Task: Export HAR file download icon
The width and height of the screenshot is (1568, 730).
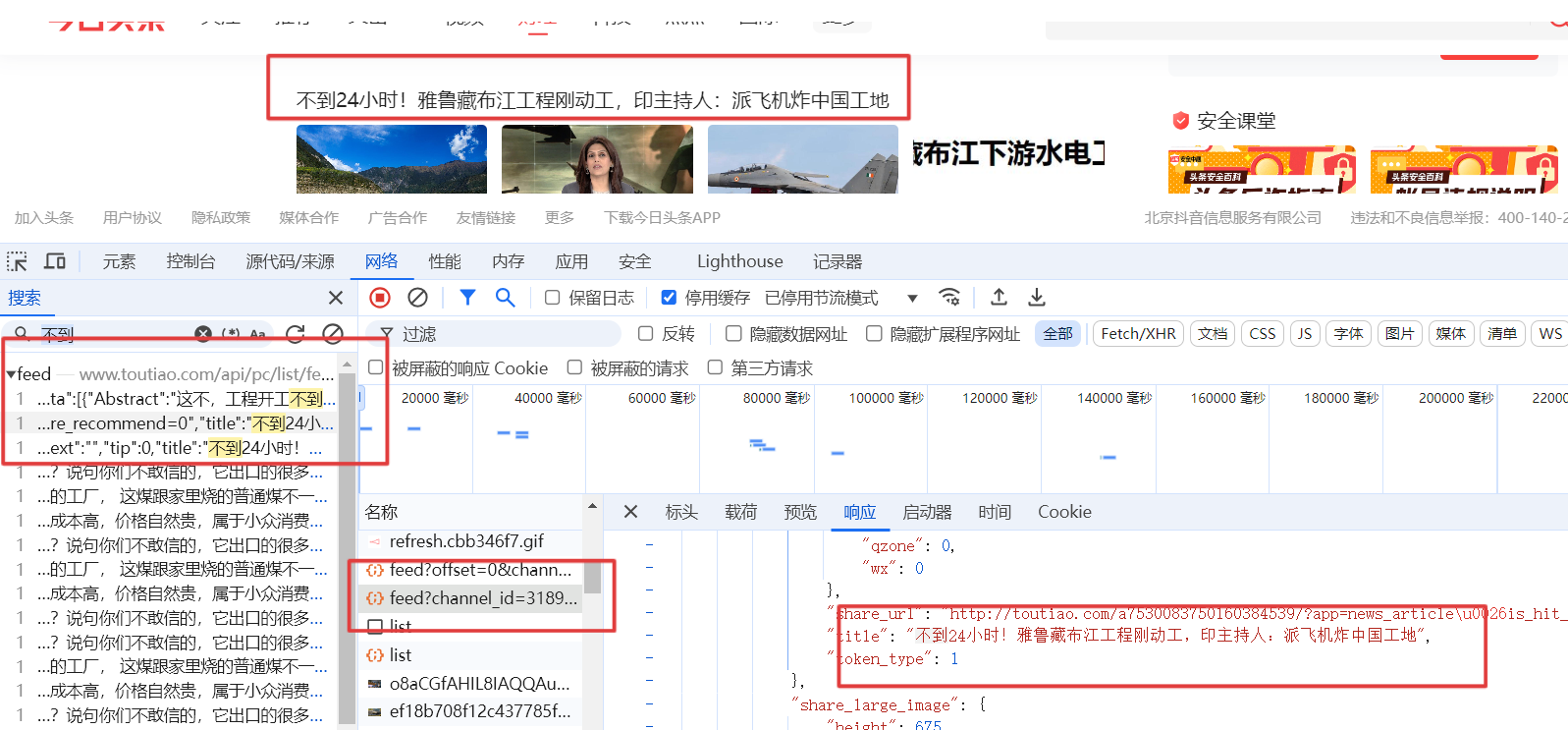Action: tap(1036, 298)
